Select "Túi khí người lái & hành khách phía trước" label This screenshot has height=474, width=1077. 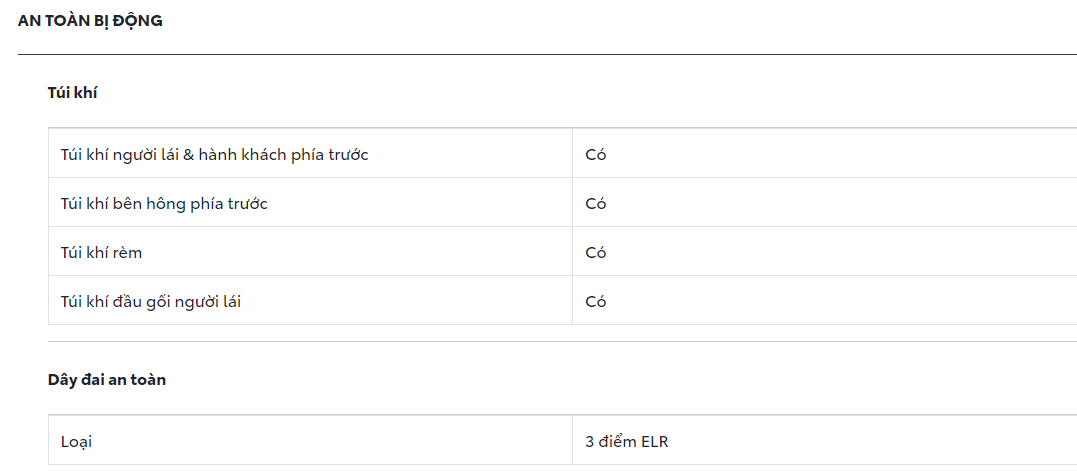214,154
